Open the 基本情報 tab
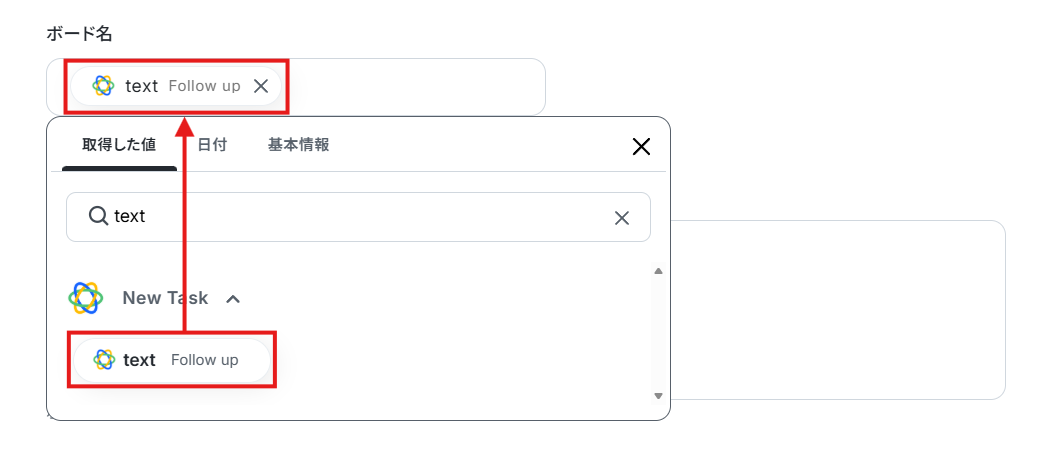 click(298, 145)
